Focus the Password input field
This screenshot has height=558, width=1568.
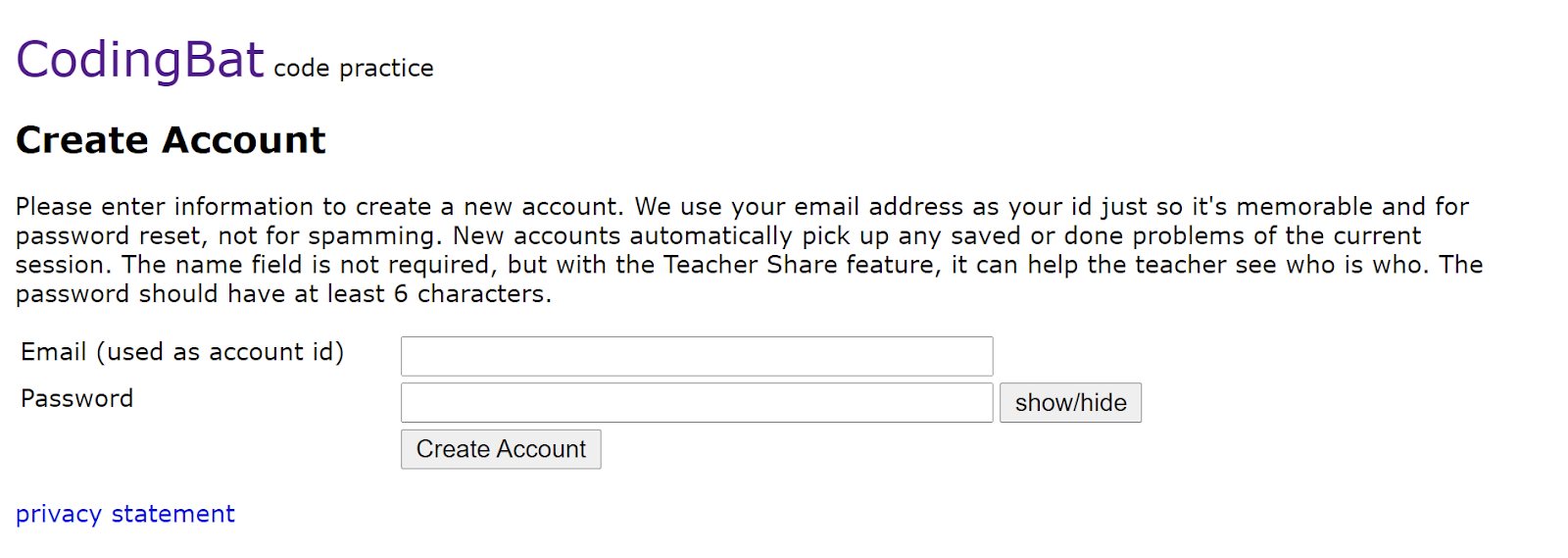point(696,402)
